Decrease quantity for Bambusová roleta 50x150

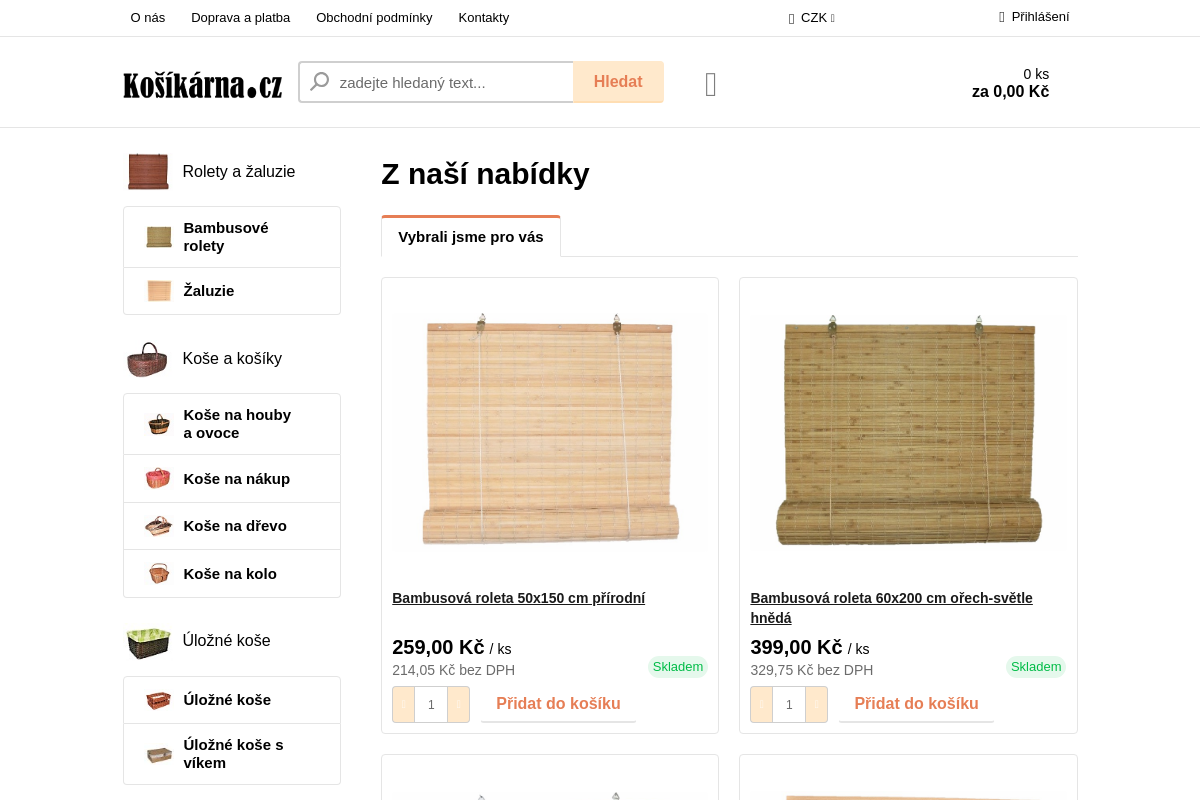tap(403, 704)
